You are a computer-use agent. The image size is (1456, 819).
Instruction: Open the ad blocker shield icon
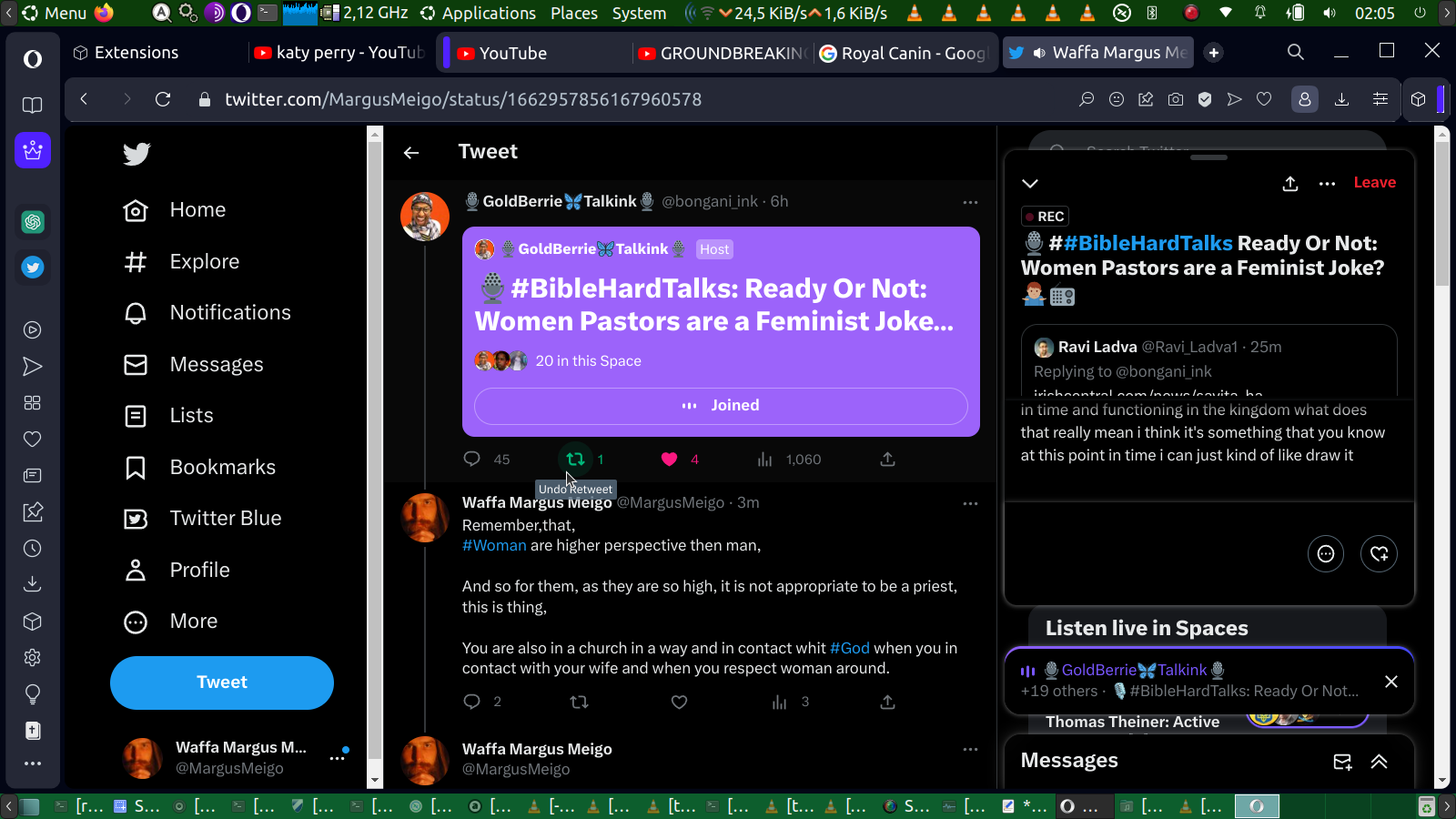pyautogui.click(x=1205, y=99)
